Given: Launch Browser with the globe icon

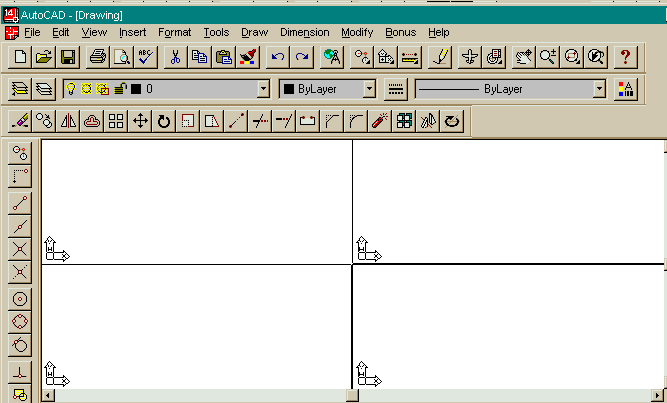Looking at the screenshot, I should [331, 57].
